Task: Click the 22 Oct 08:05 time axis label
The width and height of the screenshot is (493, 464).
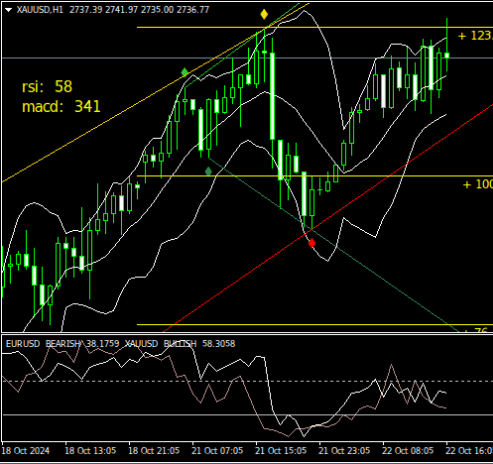Action: click(408, 451)
